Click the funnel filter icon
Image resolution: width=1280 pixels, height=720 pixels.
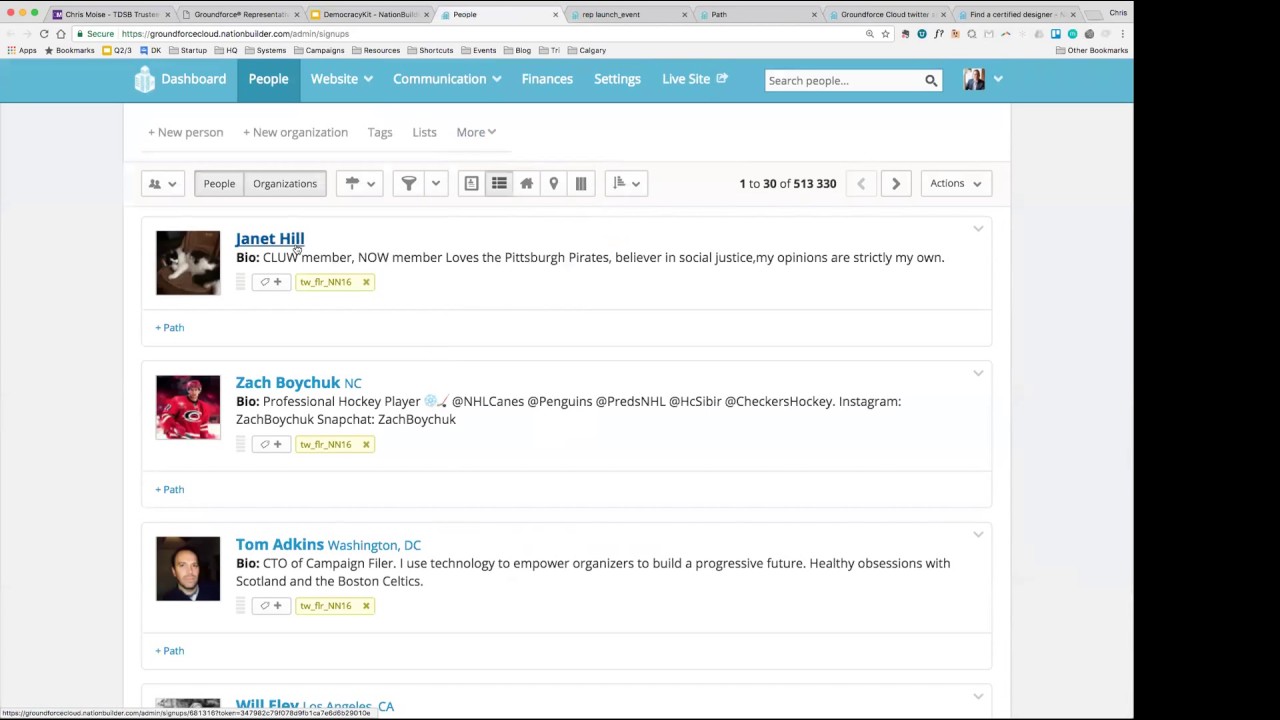coord(408,183)
